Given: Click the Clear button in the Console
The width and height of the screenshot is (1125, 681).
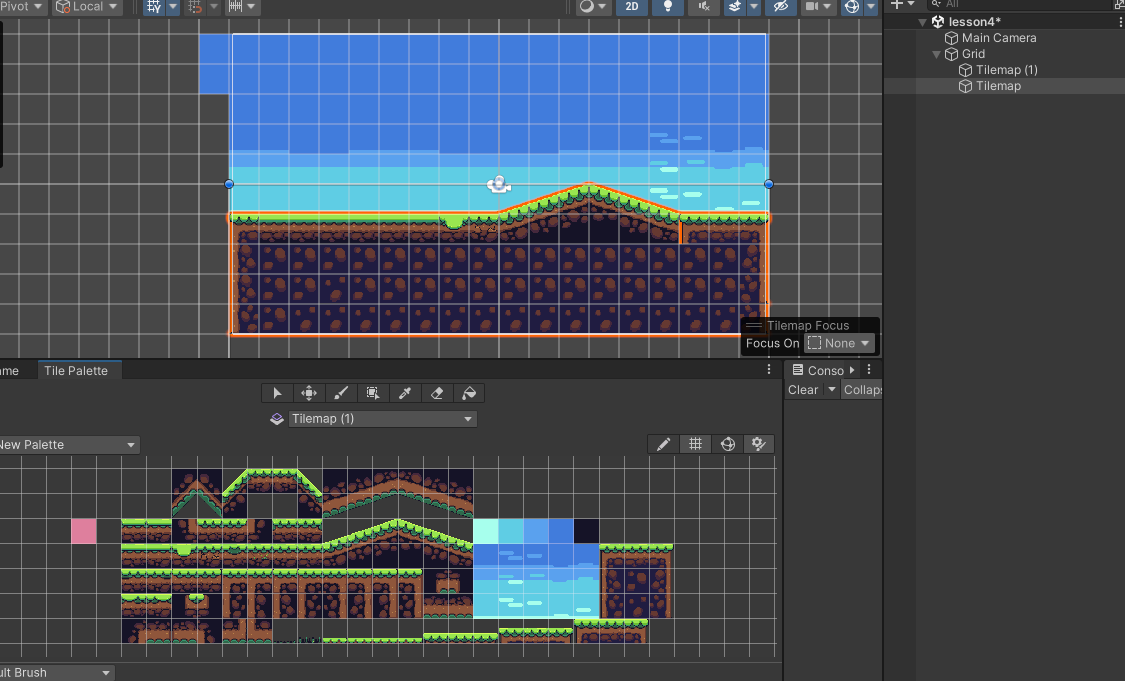Looking at the screenshot, I should pyautogui.click(x=804, y=389).
